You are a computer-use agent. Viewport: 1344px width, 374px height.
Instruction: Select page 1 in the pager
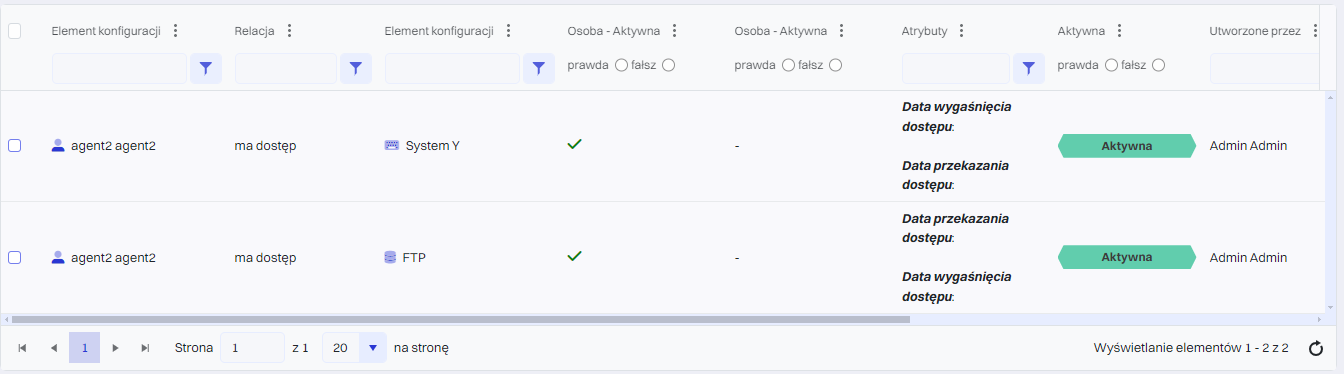pos(85,348)
